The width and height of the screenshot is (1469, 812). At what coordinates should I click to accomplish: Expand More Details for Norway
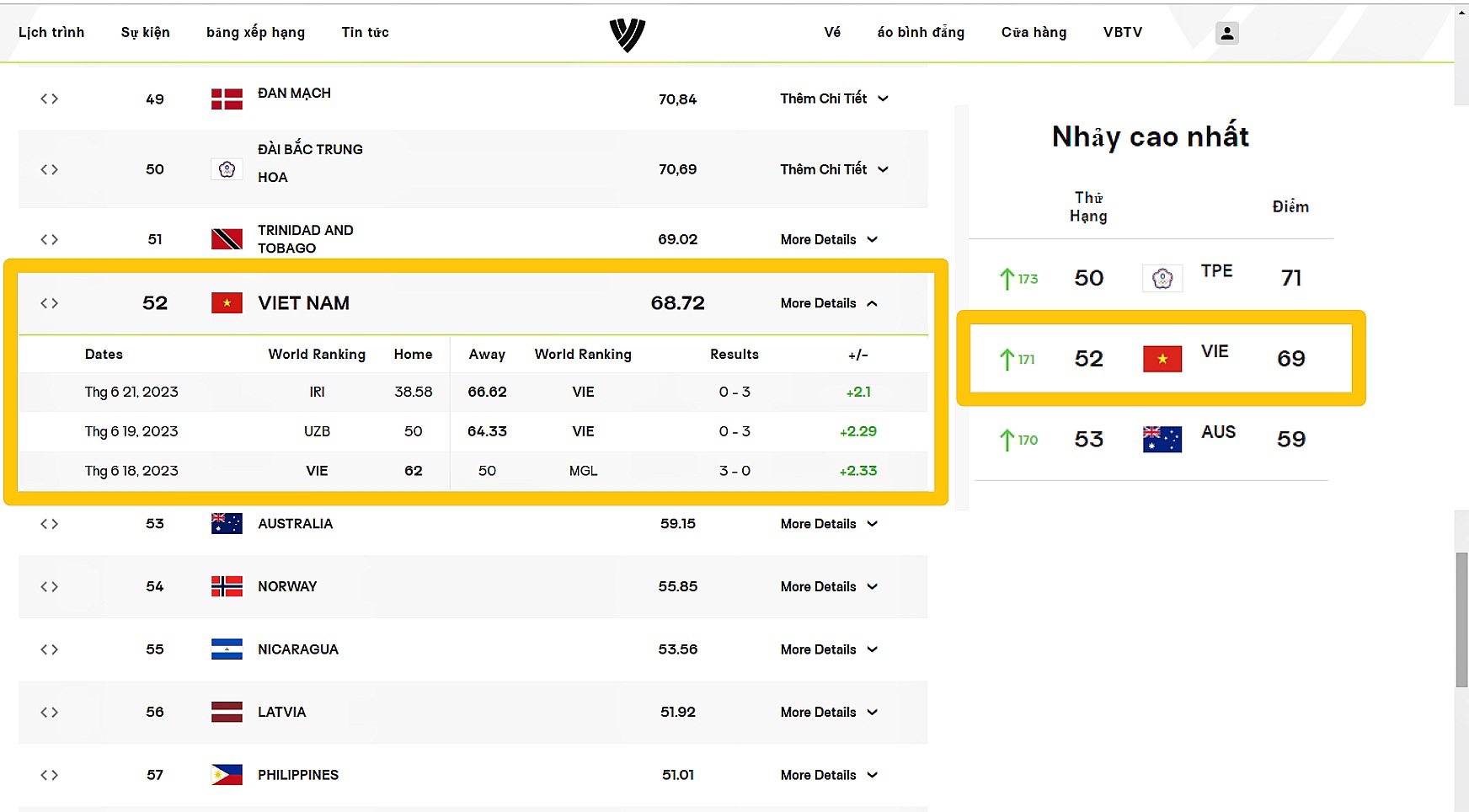tap(829, 586)
